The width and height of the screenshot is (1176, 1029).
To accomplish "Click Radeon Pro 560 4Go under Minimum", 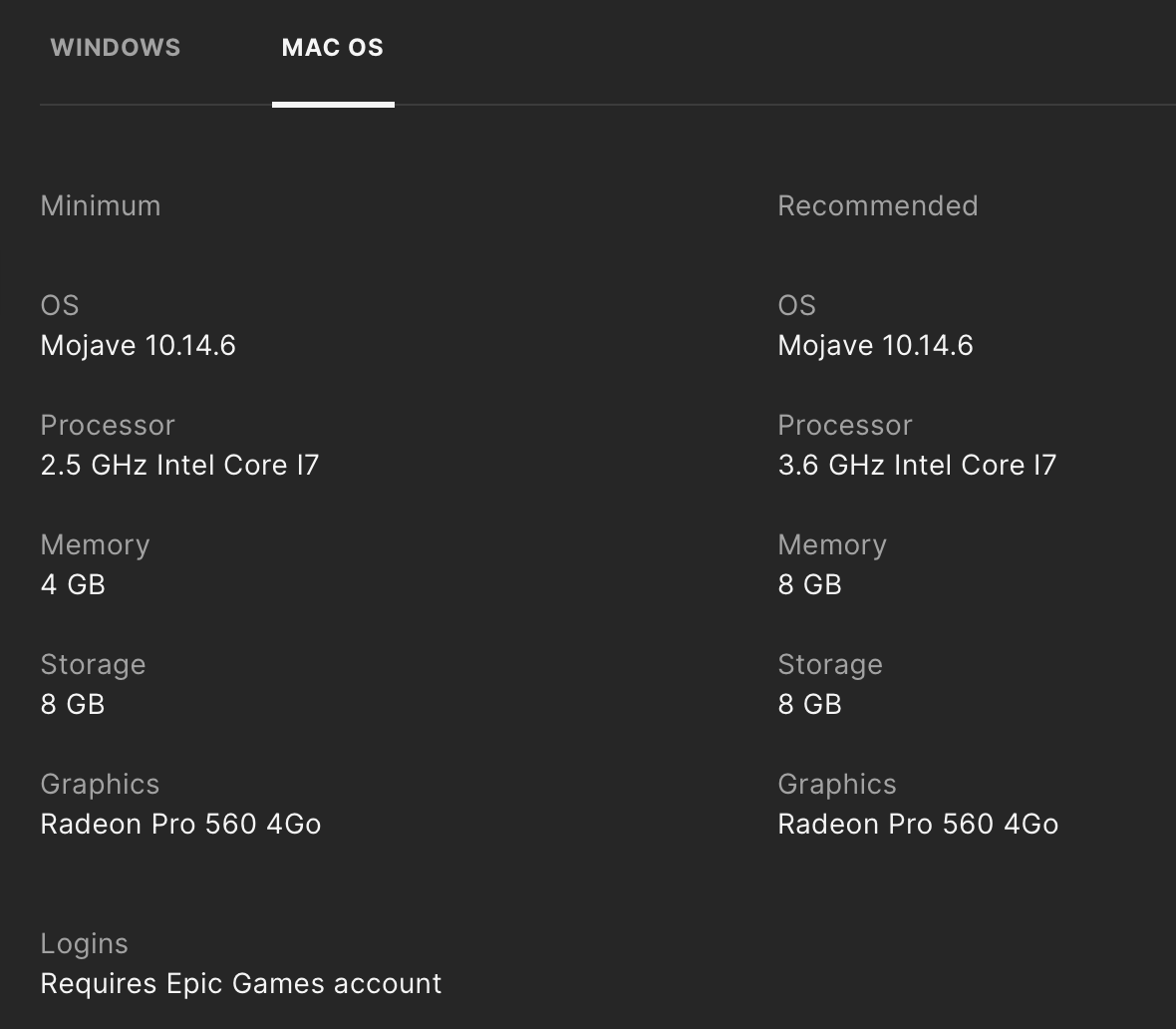I will (181, 824).
